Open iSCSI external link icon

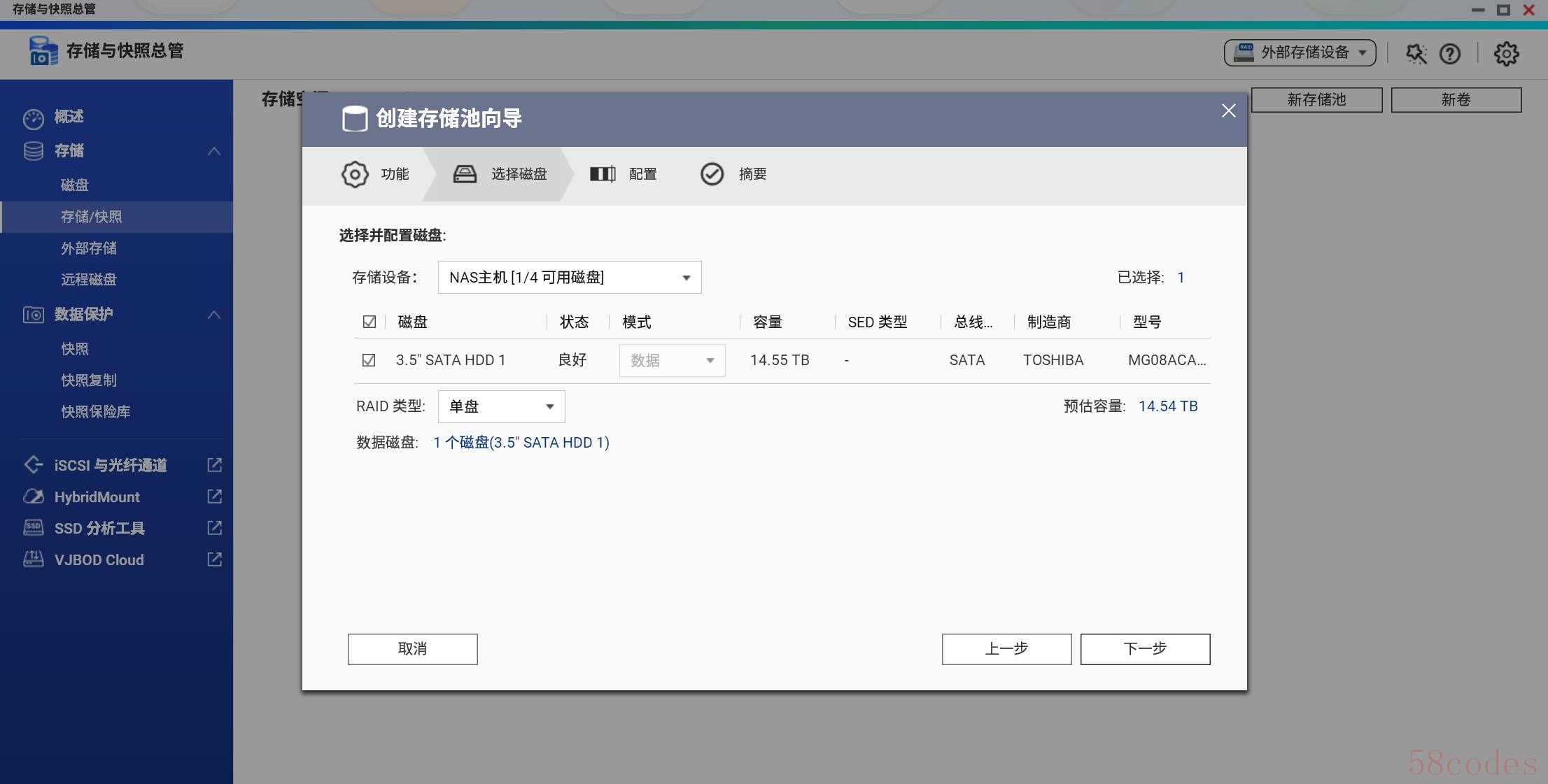tap(215, 464)
